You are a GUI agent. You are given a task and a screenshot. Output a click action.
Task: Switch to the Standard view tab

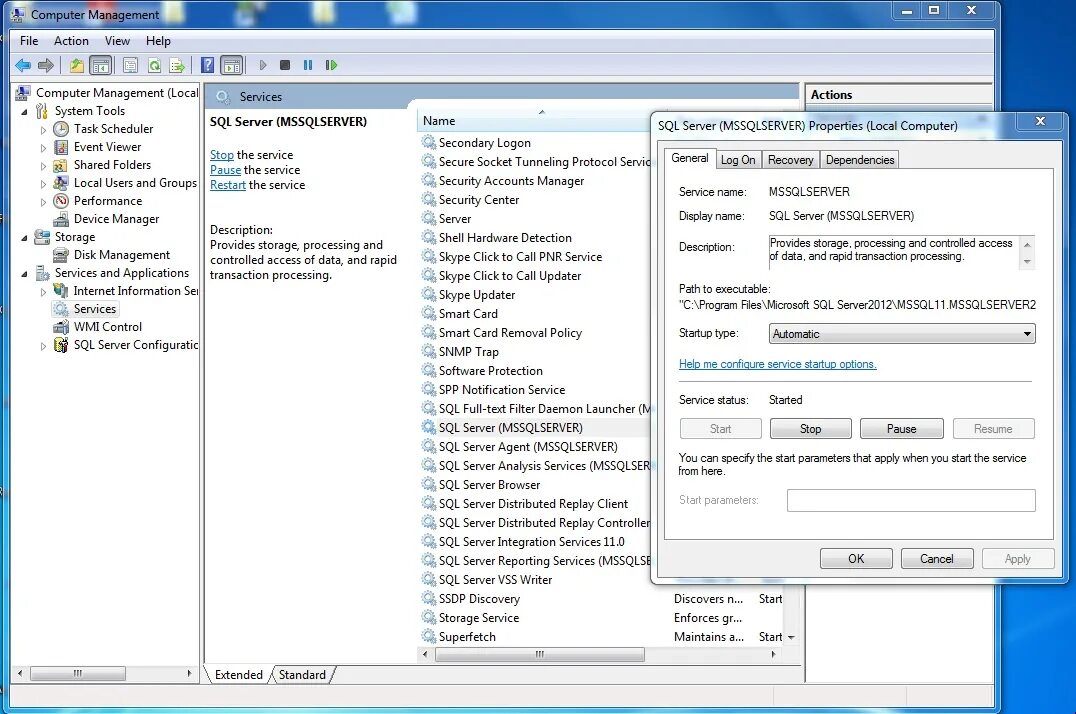click(x=302, y=675)
